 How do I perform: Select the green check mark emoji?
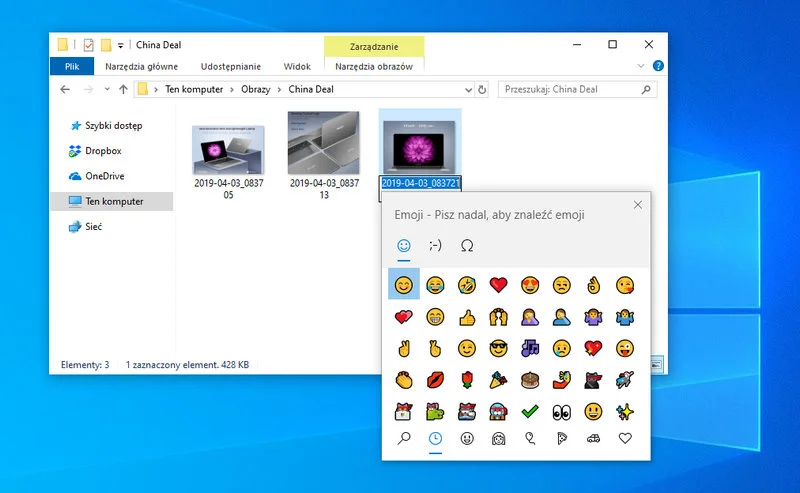click(x=531, y=411)
